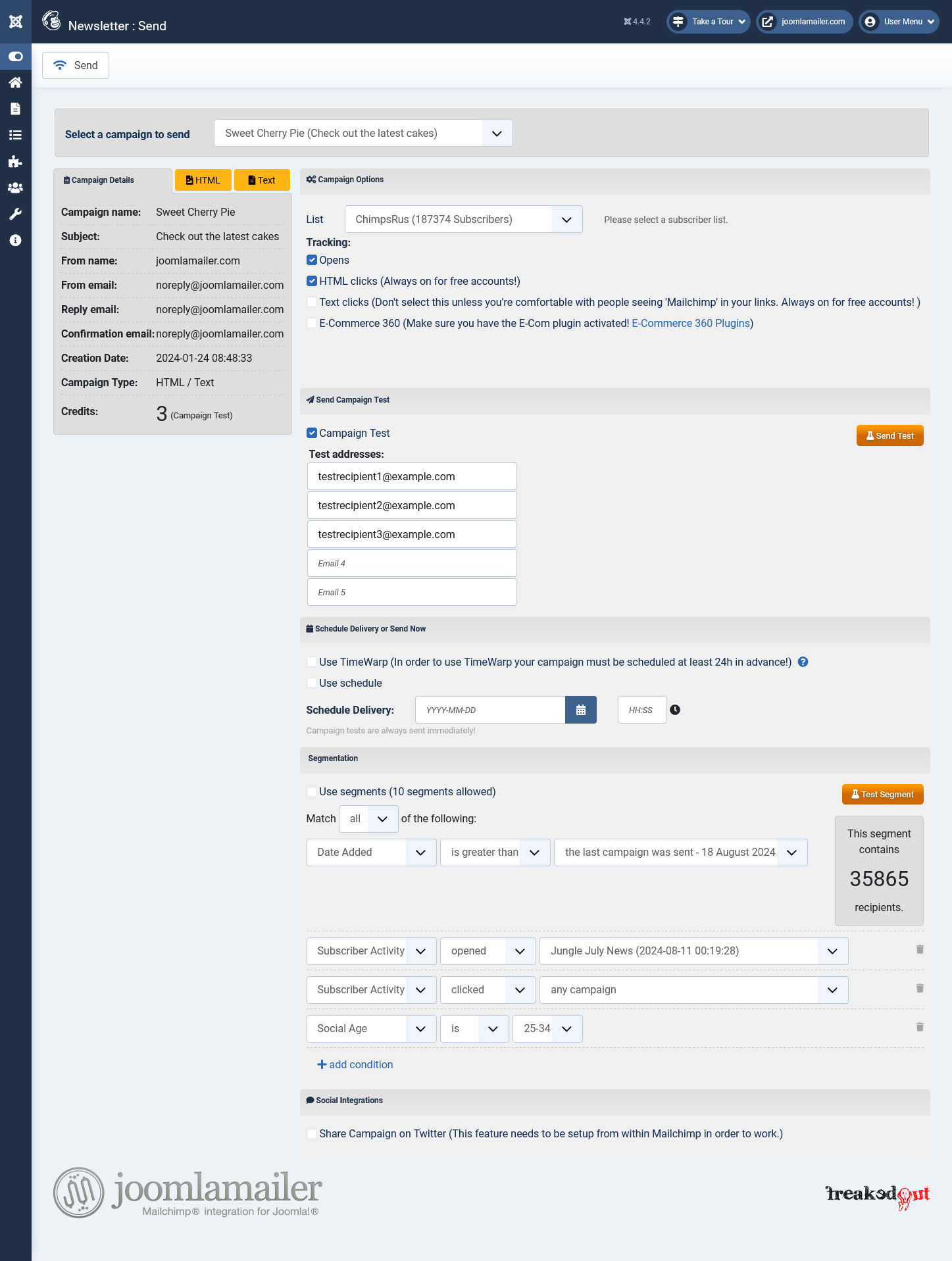Toggle the sidebar menu switch

tap(16, 57)
